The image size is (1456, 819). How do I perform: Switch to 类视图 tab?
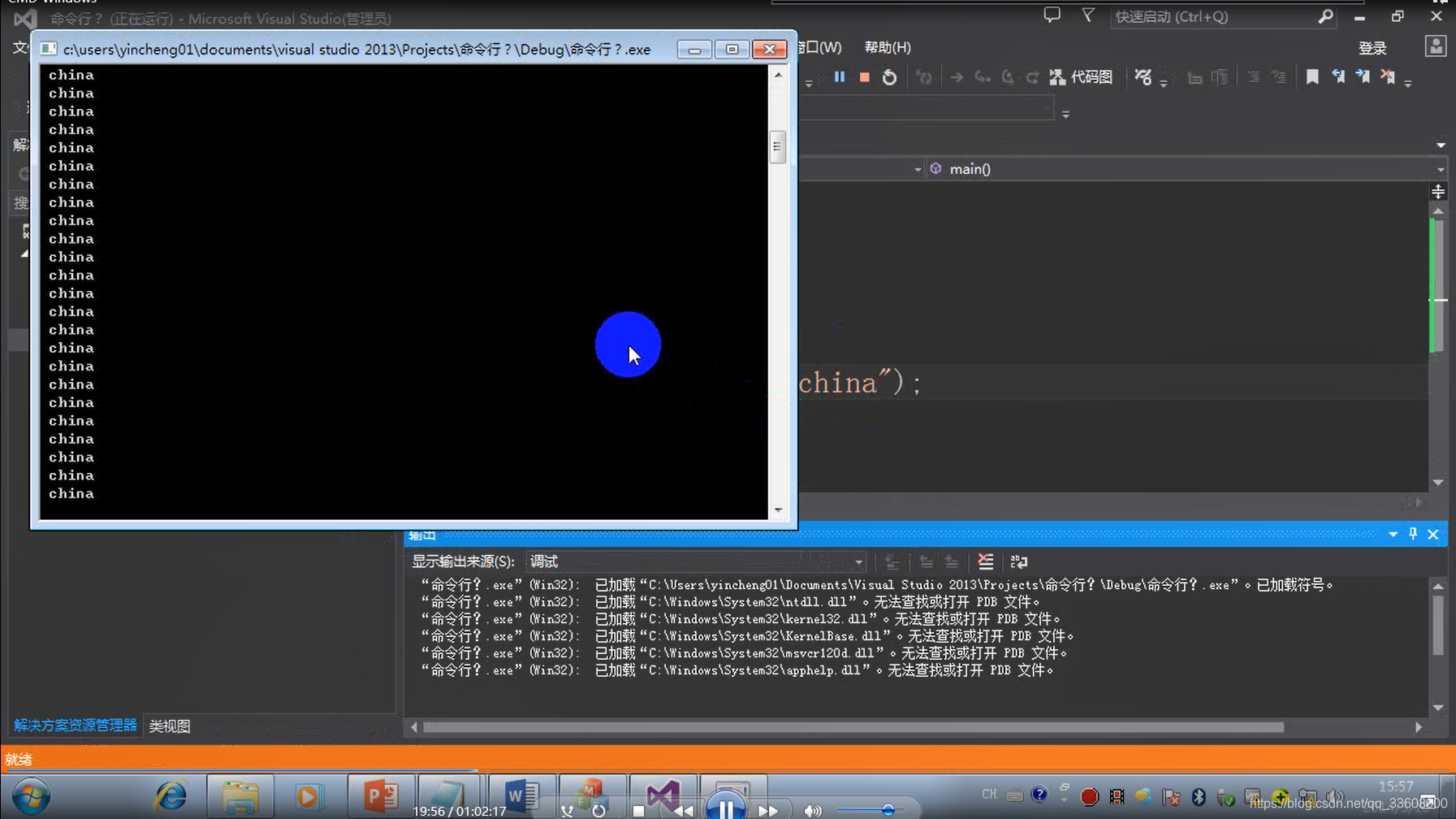click(170, 726)
